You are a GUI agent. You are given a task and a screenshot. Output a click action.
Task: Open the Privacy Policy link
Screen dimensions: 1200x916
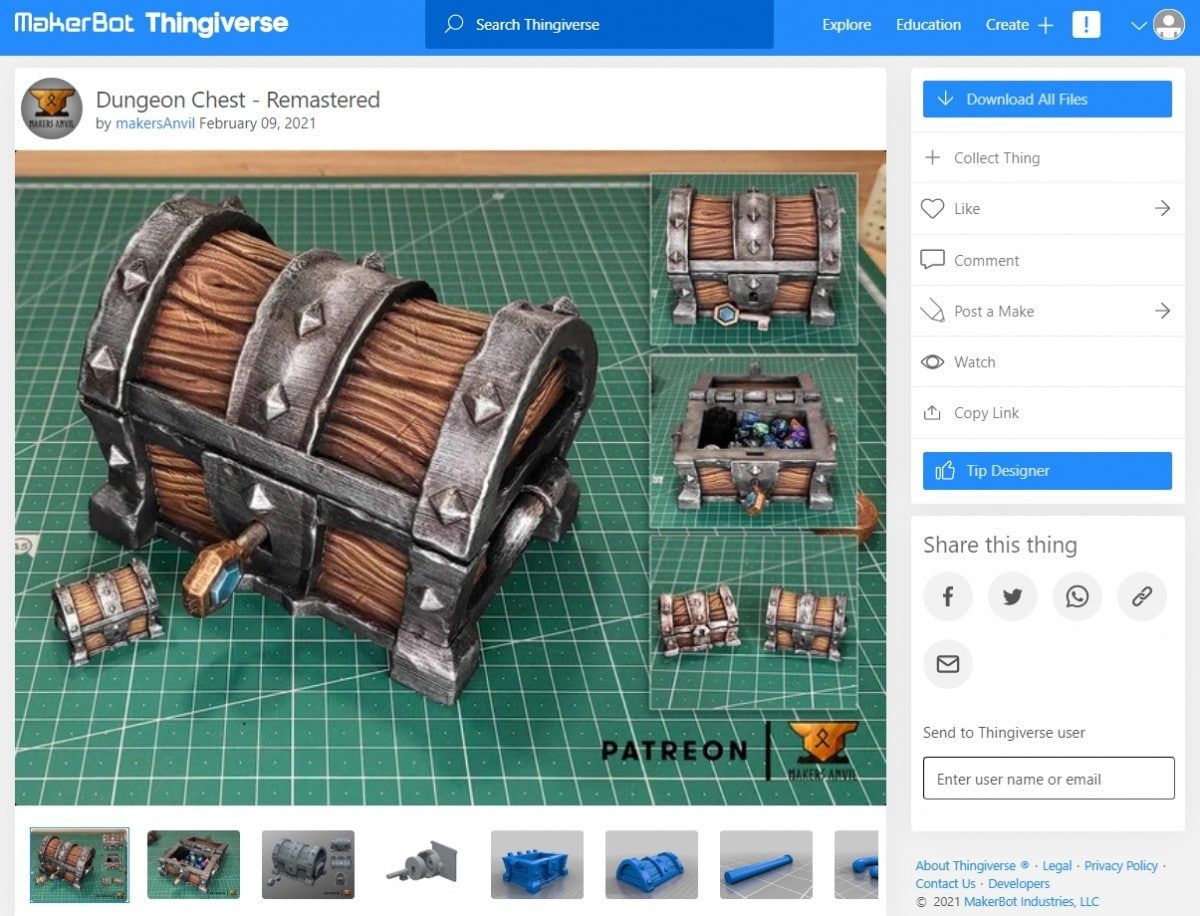(1120, 865)
